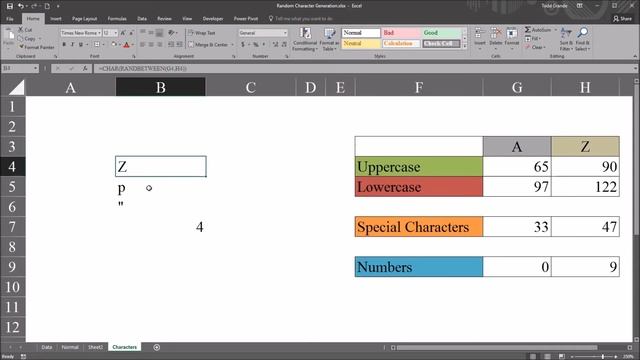Click the Format cells icon
Image resolution: width=640 pixels, height=360 pixels.
tap(511, 37)
